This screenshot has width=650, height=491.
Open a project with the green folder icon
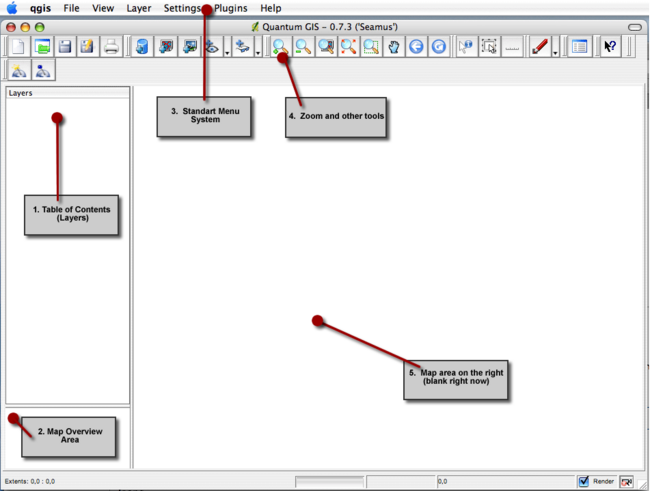(x=42, y=46)
